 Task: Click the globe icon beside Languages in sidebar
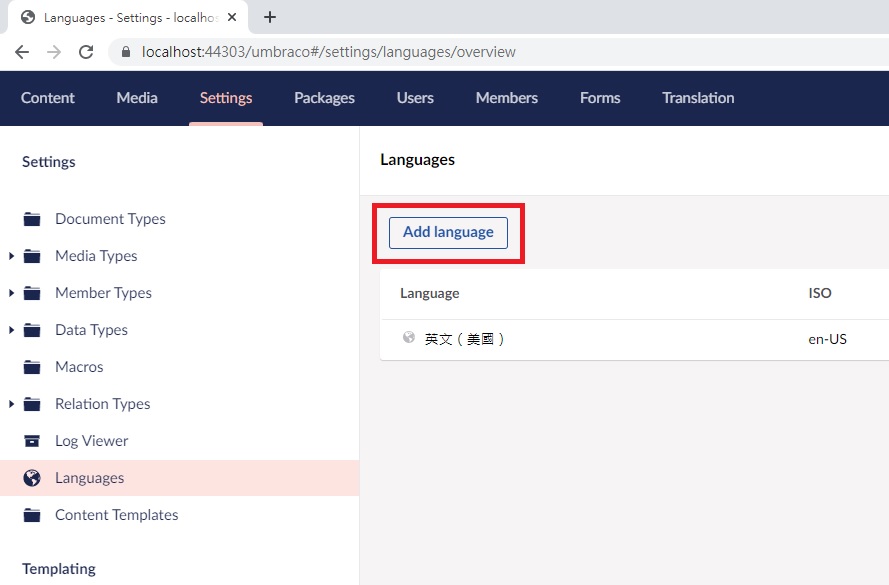click(x=32, y=478)
